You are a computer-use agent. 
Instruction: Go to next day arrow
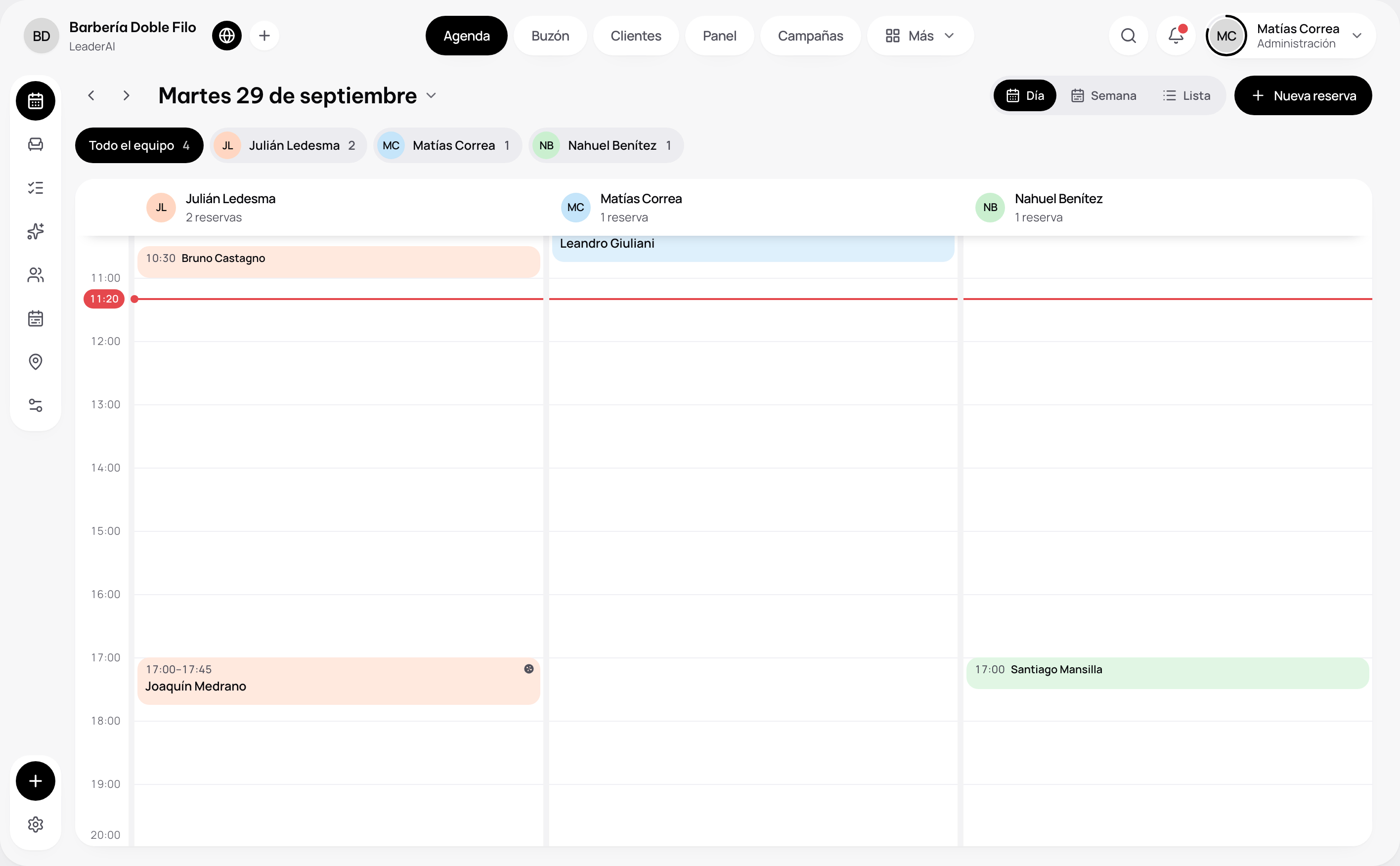click(126, 95)
